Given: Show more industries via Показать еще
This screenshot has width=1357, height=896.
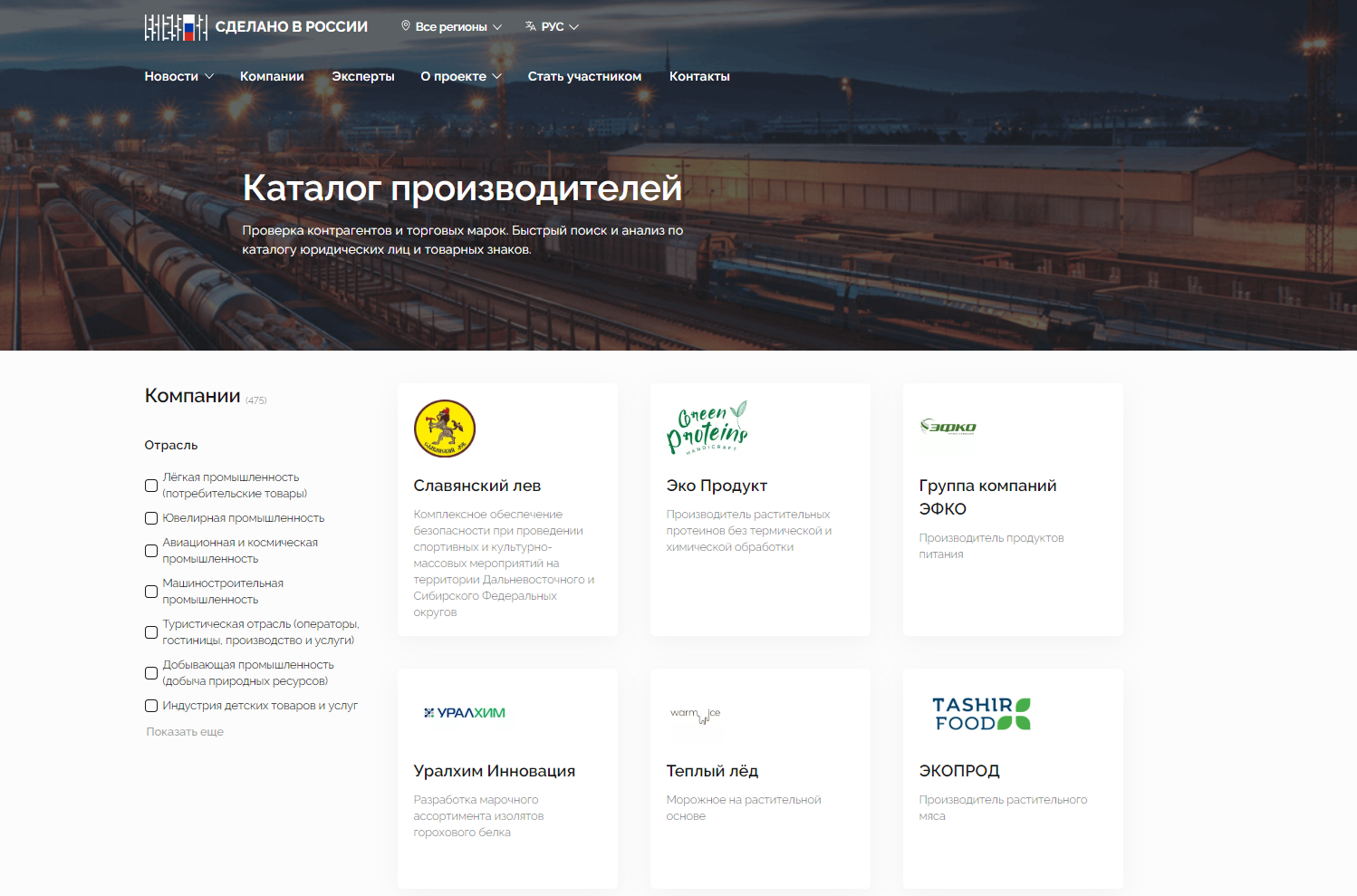Looking at the screenshot, I should [x=185, y=732].
